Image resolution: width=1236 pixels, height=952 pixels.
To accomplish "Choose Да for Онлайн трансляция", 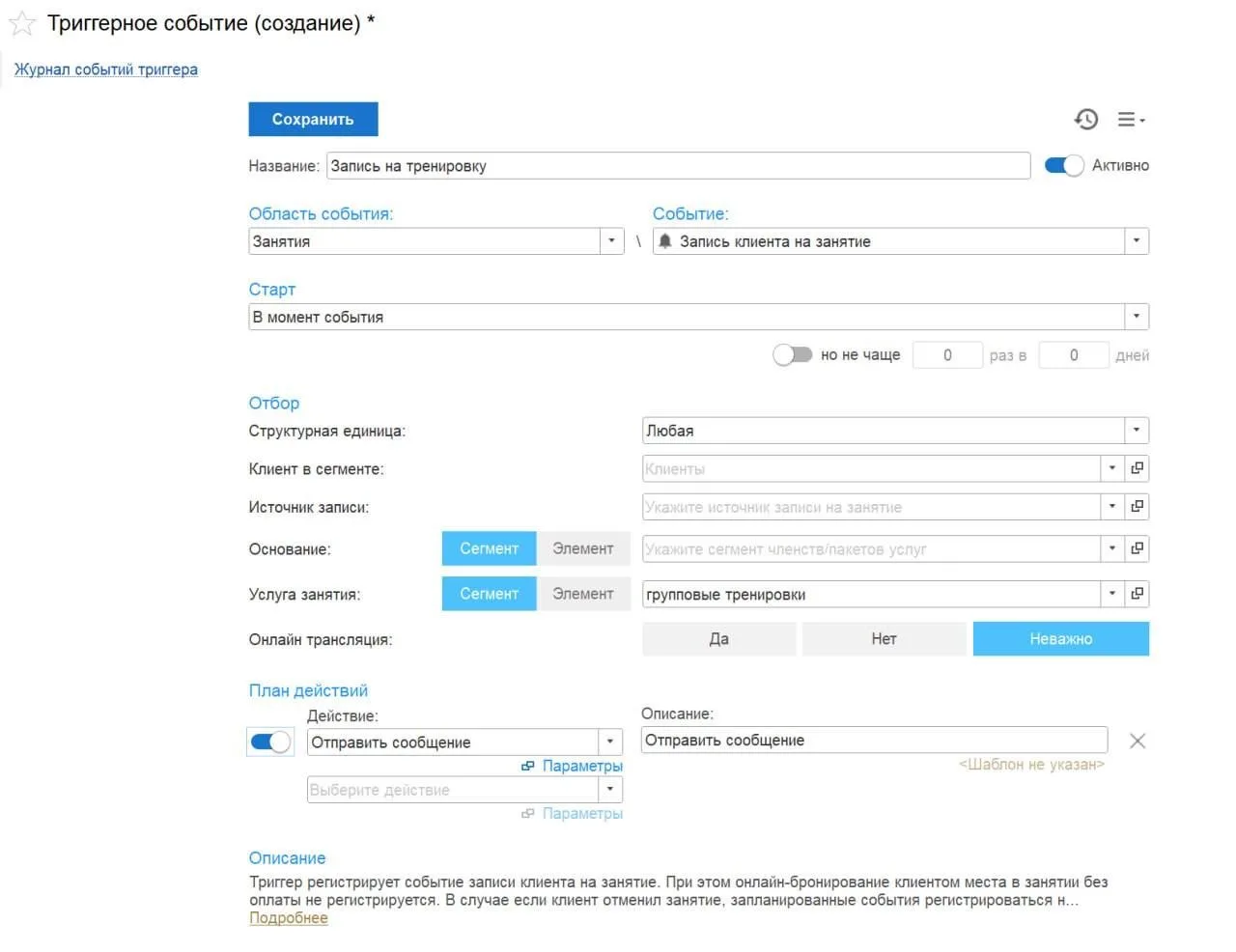I will tap(719, 639).
